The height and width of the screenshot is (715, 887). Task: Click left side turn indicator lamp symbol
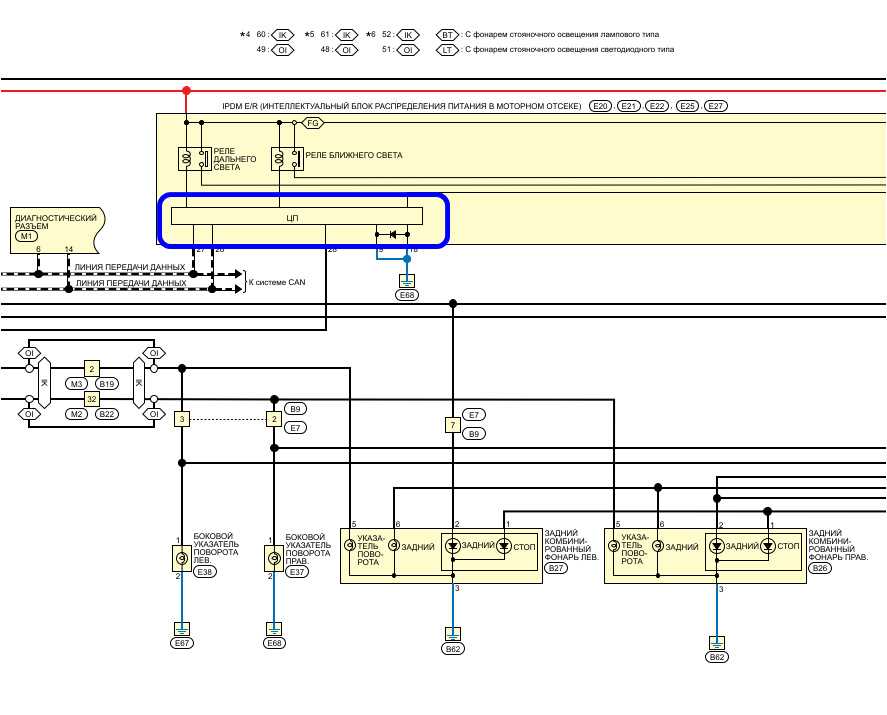[x=182, y=558]
